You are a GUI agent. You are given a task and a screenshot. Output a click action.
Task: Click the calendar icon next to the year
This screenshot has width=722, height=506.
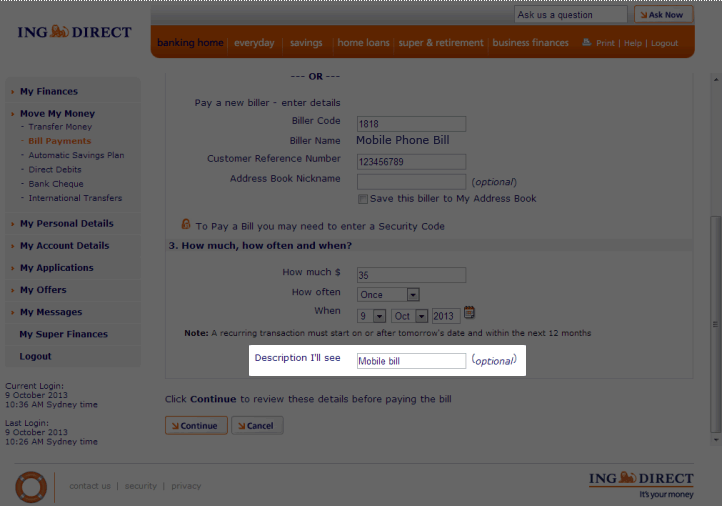click(x=469, y=314)
